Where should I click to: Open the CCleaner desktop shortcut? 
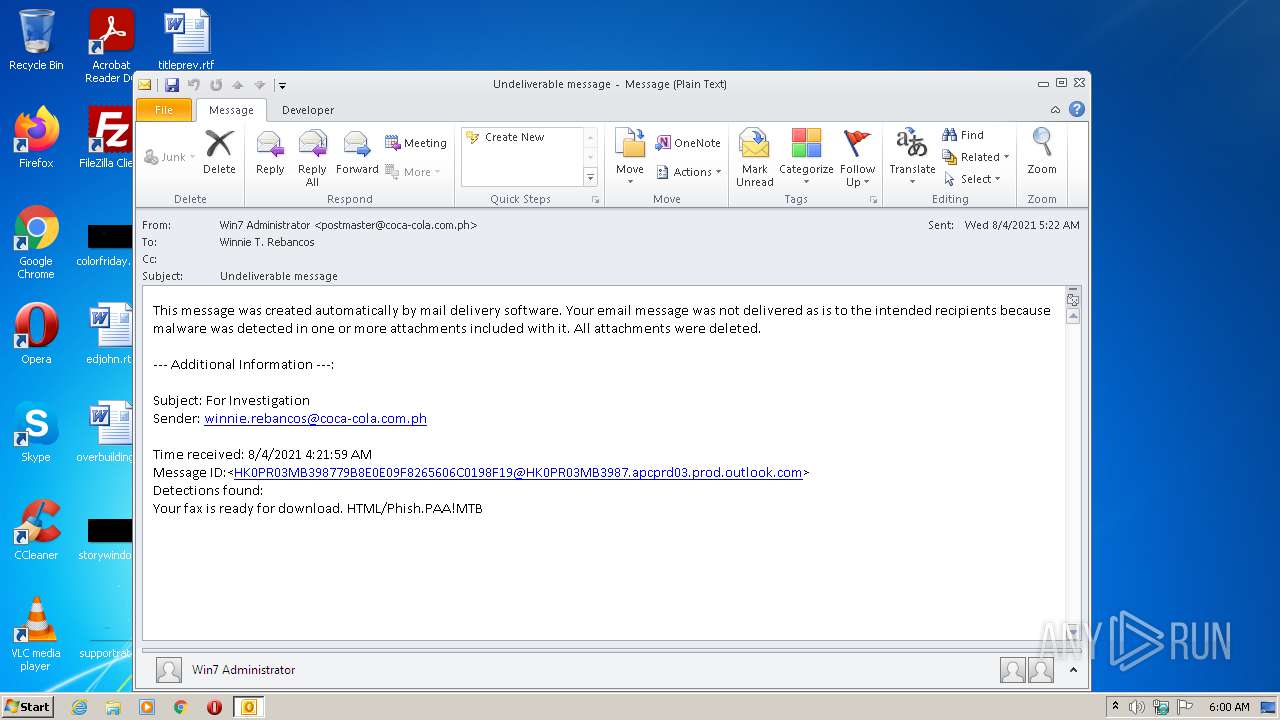(36, 530)
